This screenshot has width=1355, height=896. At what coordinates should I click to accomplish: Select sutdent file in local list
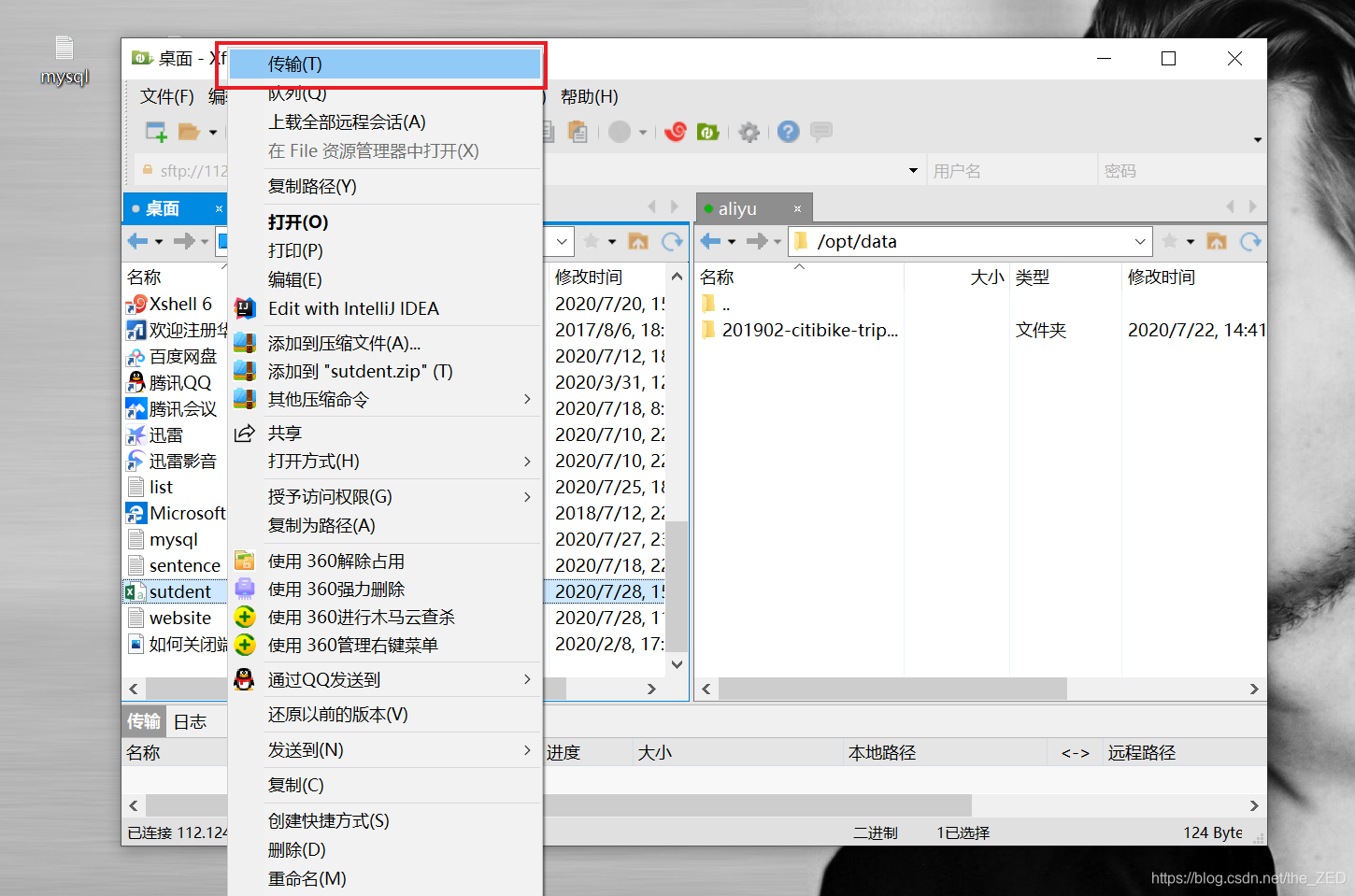tap(180, 591)
